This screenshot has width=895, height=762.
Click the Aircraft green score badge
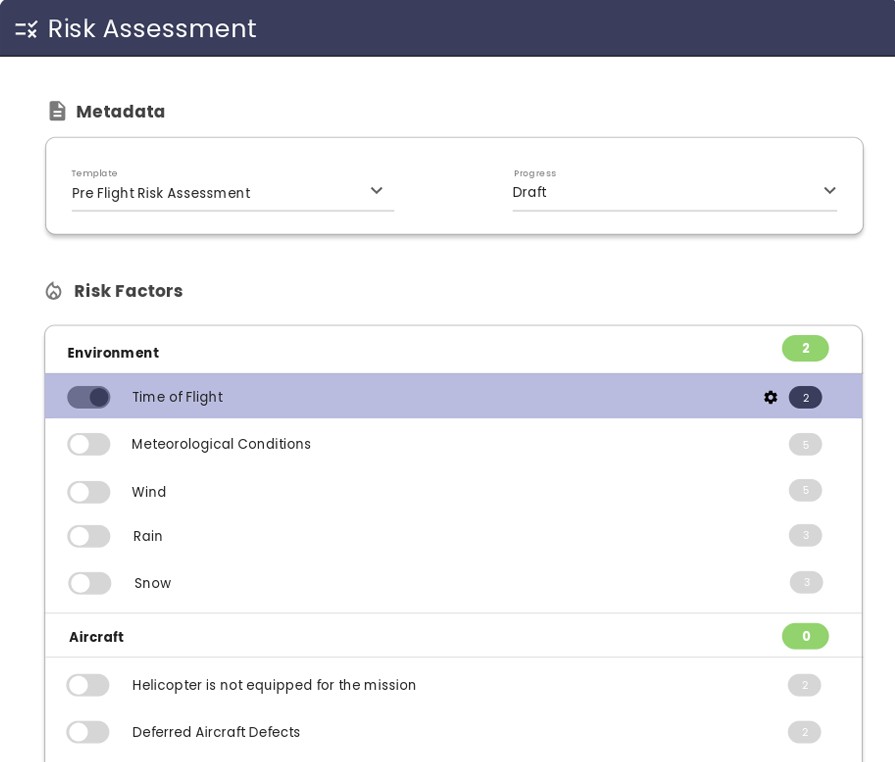[x=805, y=636]
